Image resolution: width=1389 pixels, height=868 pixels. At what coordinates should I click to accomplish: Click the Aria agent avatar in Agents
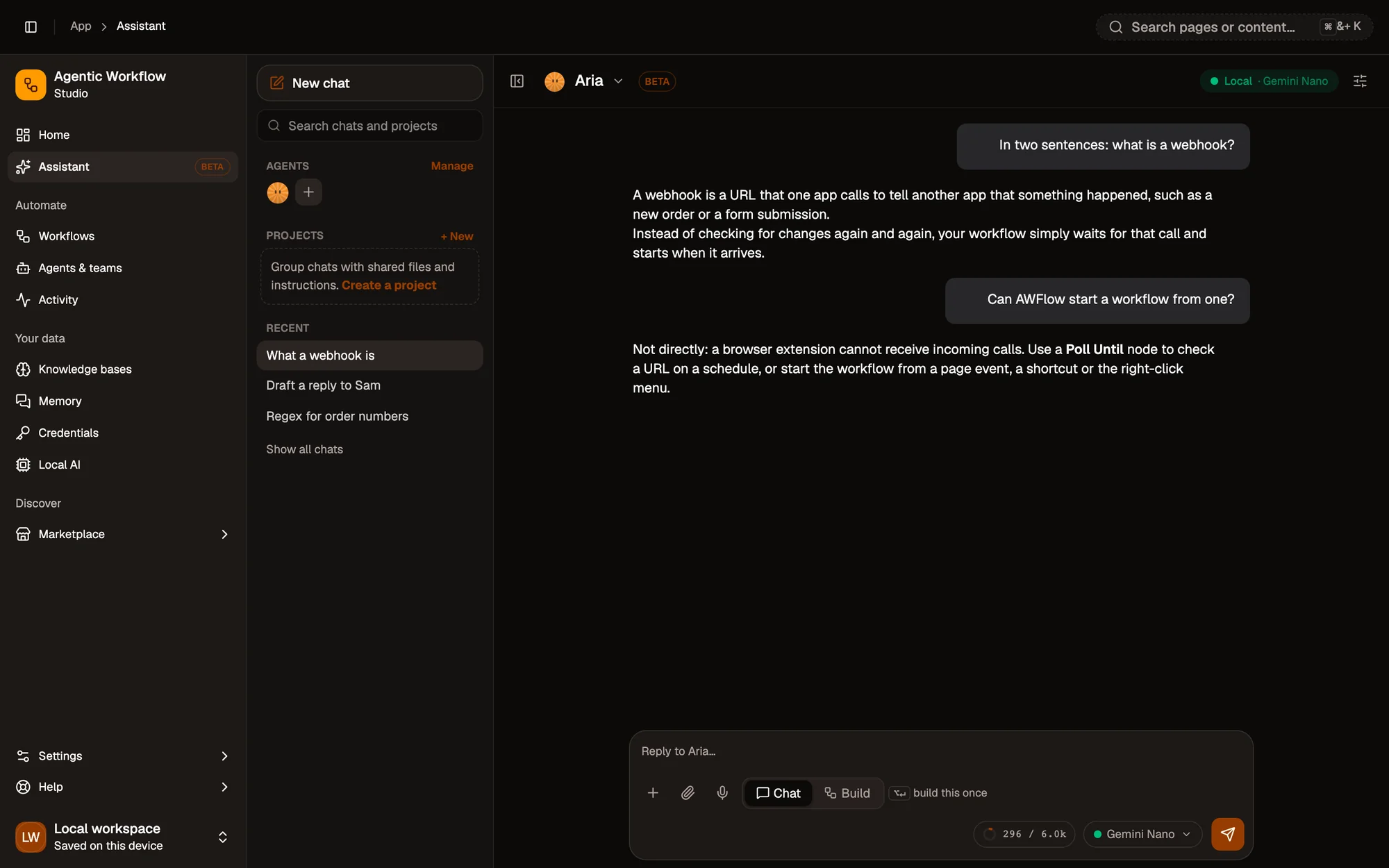[x=277, y=192]
